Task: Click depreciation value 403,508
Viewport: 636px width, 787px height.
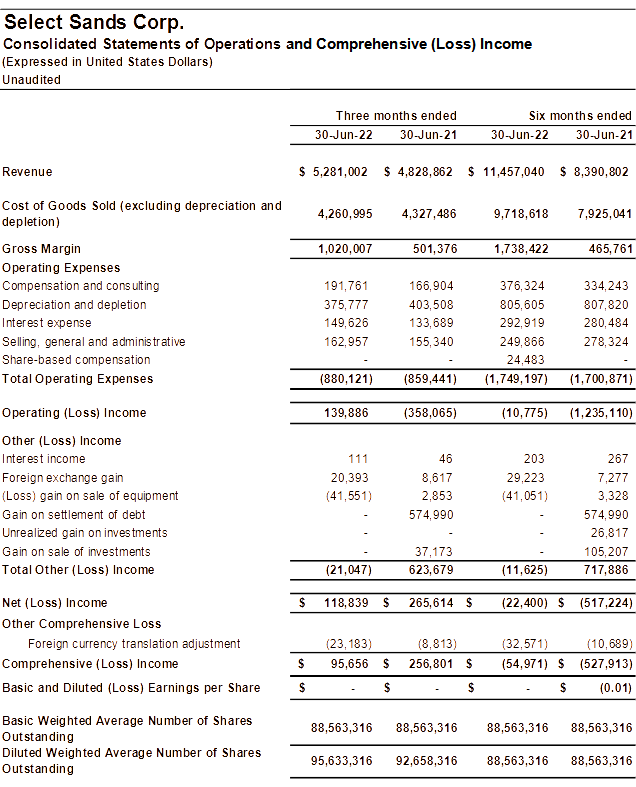Action: [x=431, y=305]
